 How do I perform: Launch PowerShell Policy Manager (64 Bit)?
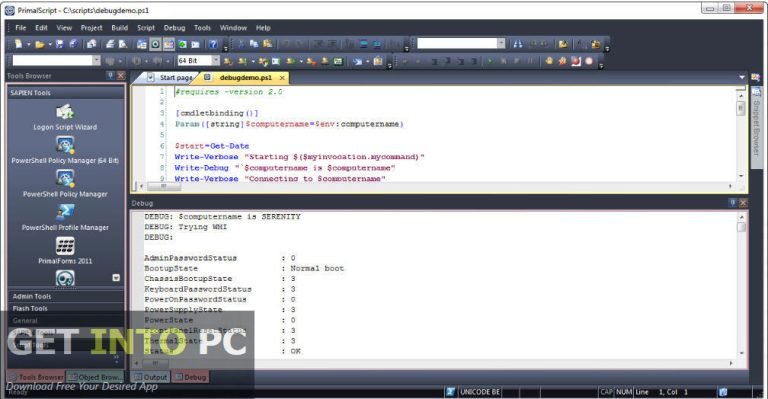[x=65, y=151]
